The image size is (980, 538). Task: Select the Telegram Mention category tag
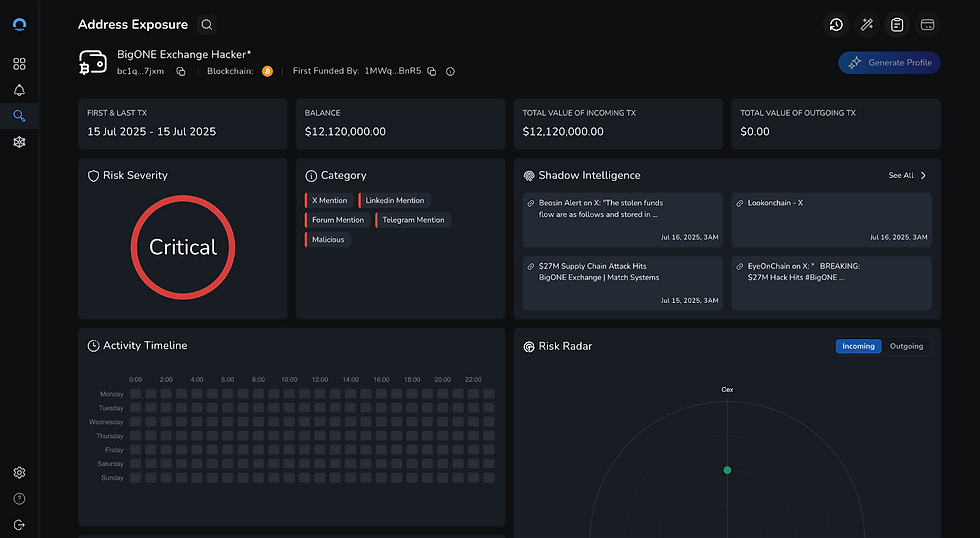click(412, 220)
